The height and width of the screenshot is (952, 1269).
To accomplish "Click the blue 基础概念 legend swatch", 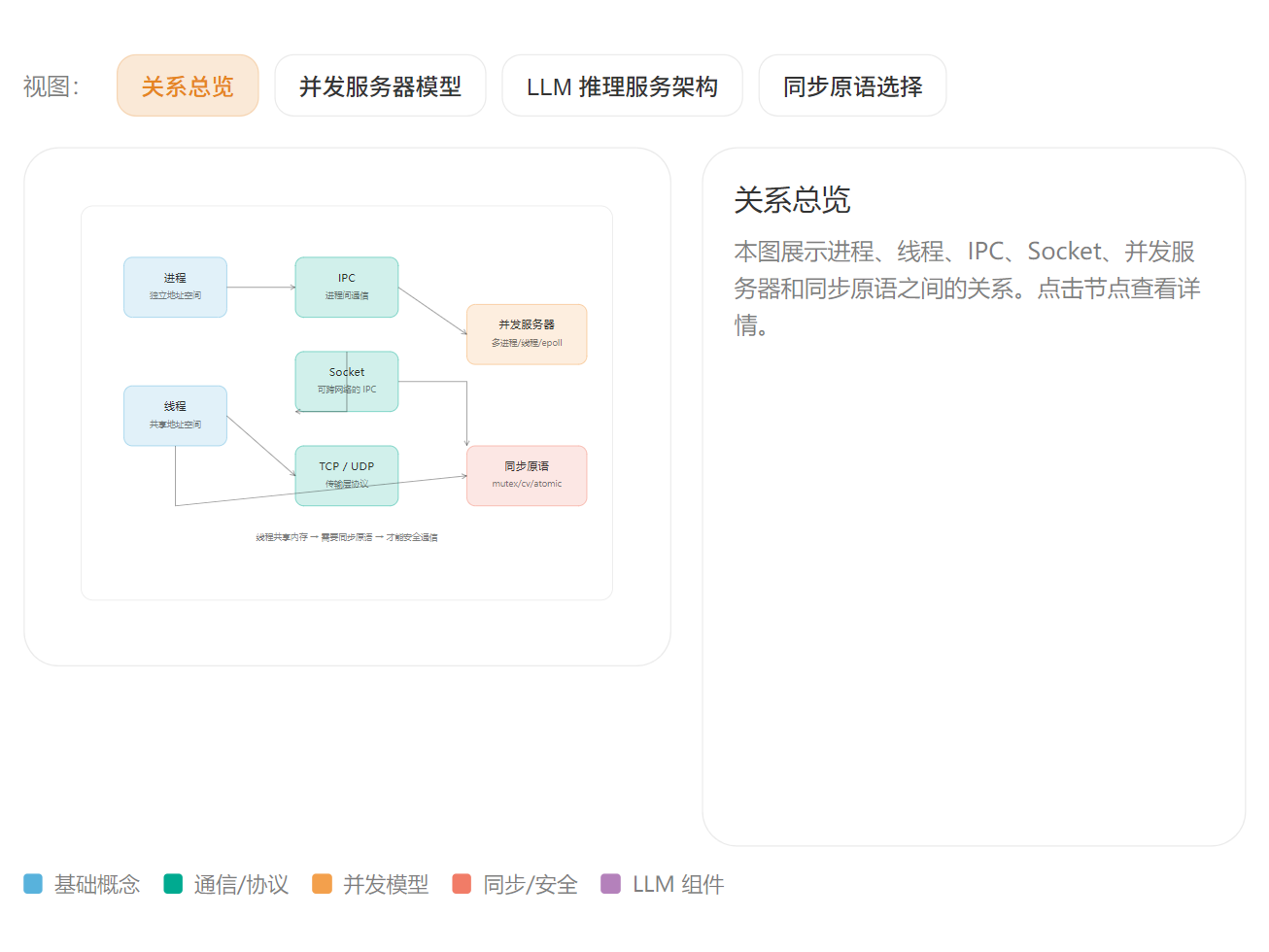I will click(33, 883).
